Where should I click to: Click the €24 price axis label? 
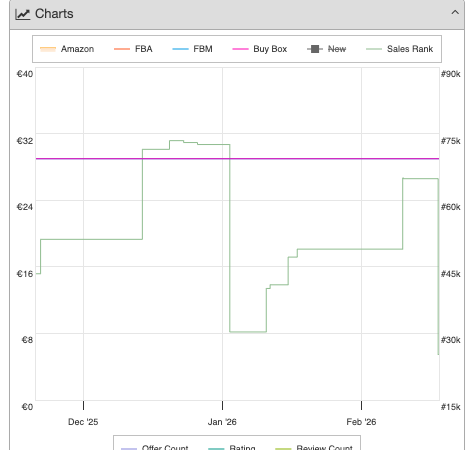25,207
